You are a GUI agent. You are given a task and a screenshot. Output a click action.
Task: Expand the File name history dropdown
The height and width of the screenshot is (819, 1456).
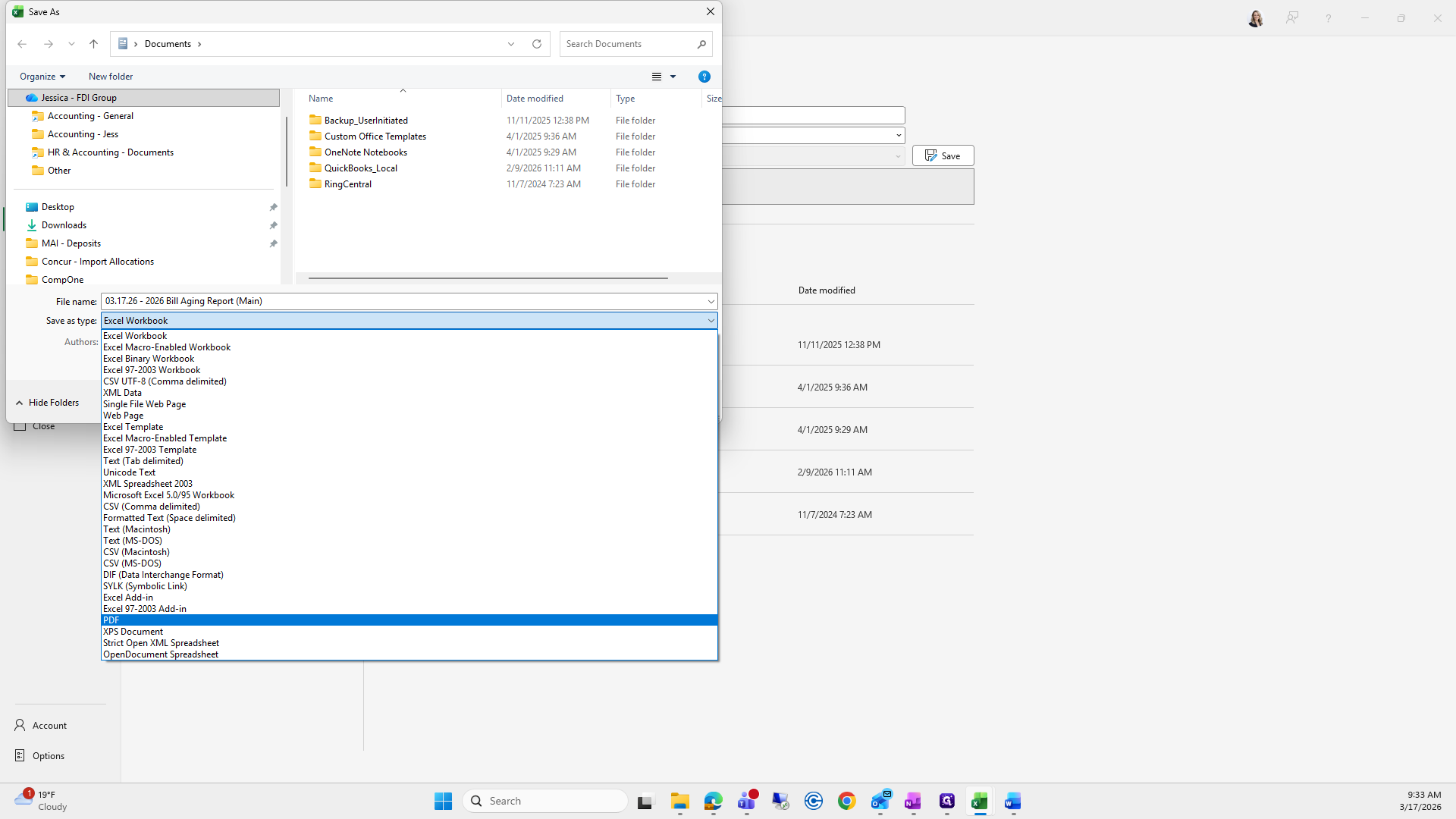(711, 301)
